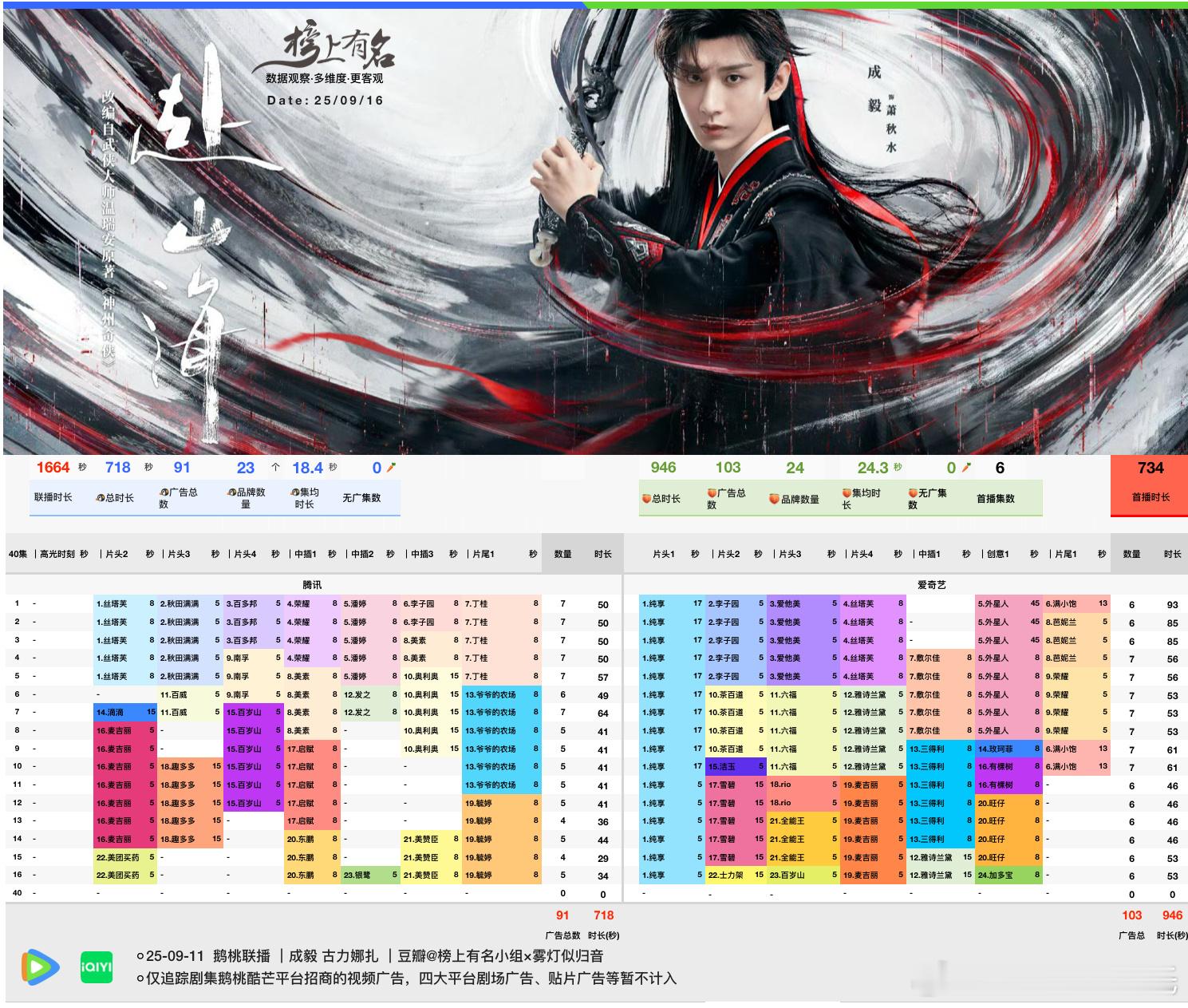This screenshot has width=1188, height=1008.
Task: Click the penguin icon beside blue 集均时长 label
Action: point(294,492)
